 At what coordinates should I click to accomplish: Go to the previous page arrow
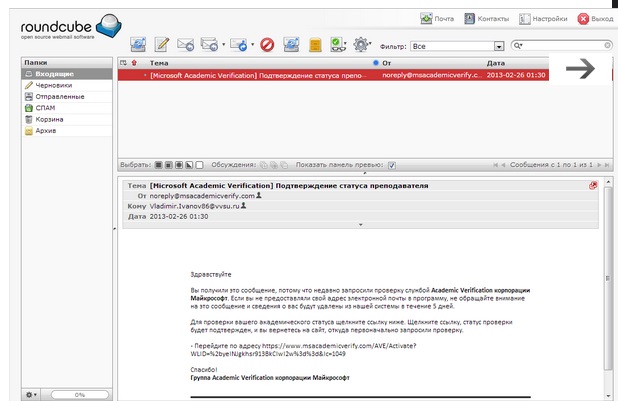coord(503,165)
